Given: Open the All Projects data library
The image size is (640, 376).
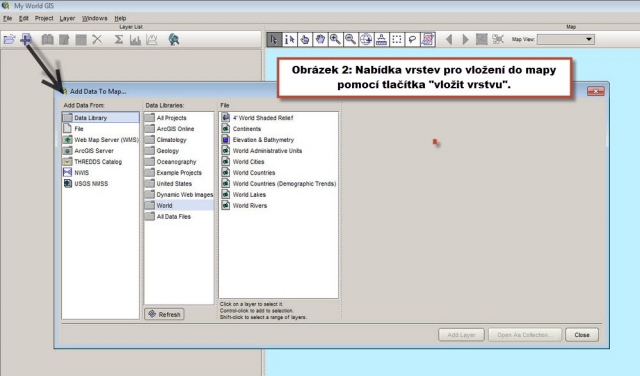Looking at the screenshot, I should point(179,118).
